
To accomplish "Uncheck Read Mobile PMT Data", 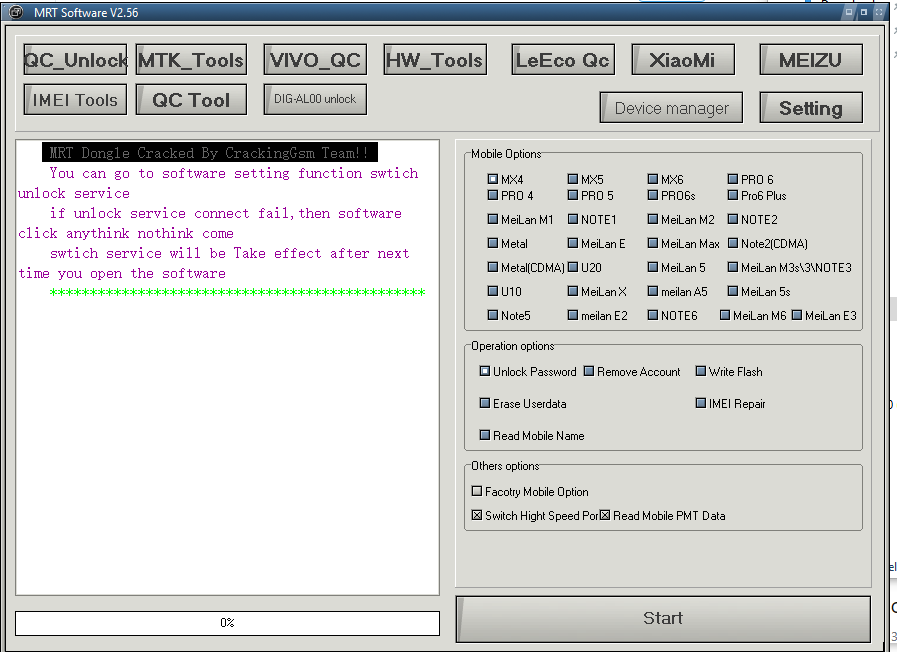I will pos(662,516).
